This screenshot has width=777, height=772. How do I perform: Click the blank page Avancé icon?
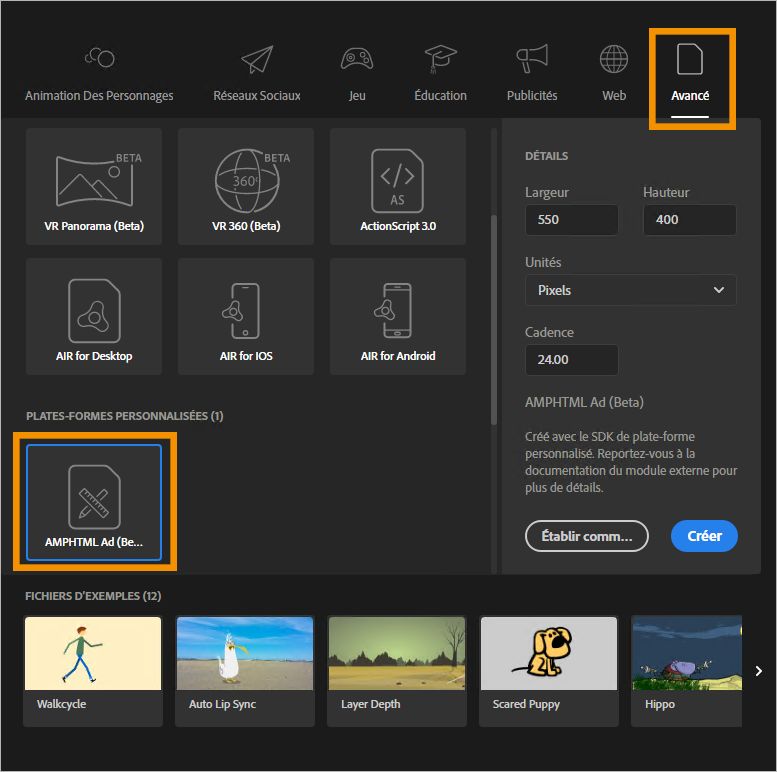coord(690,59)
